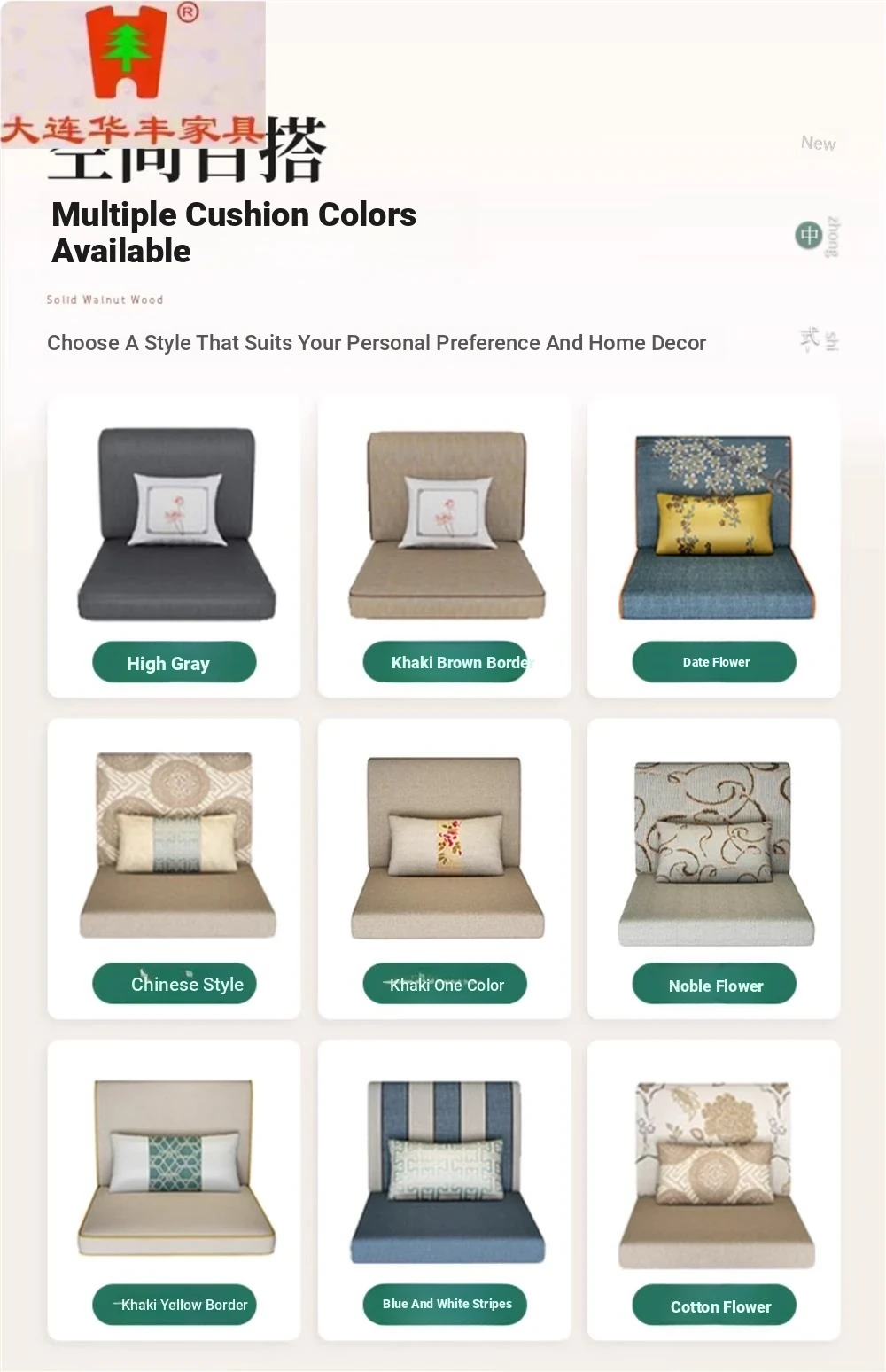Choose the Noble Flower button

click(x=714, y=984)
